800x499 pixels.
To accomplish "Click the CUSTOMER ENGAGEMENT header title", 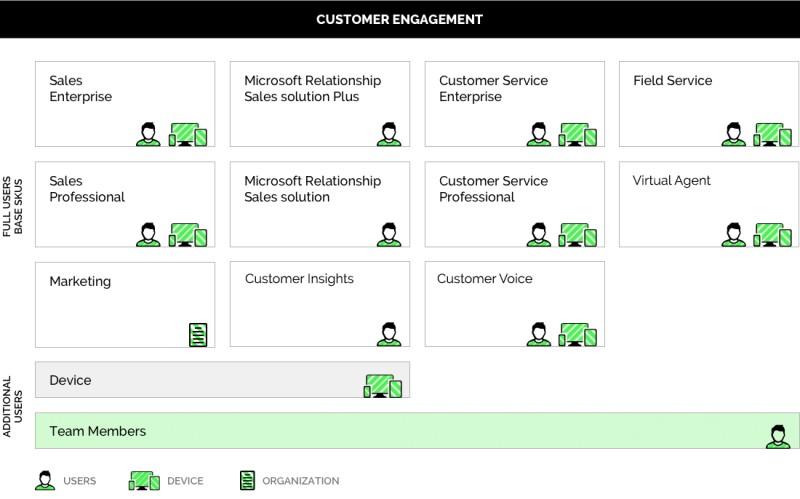I will [x=399, y=19].
